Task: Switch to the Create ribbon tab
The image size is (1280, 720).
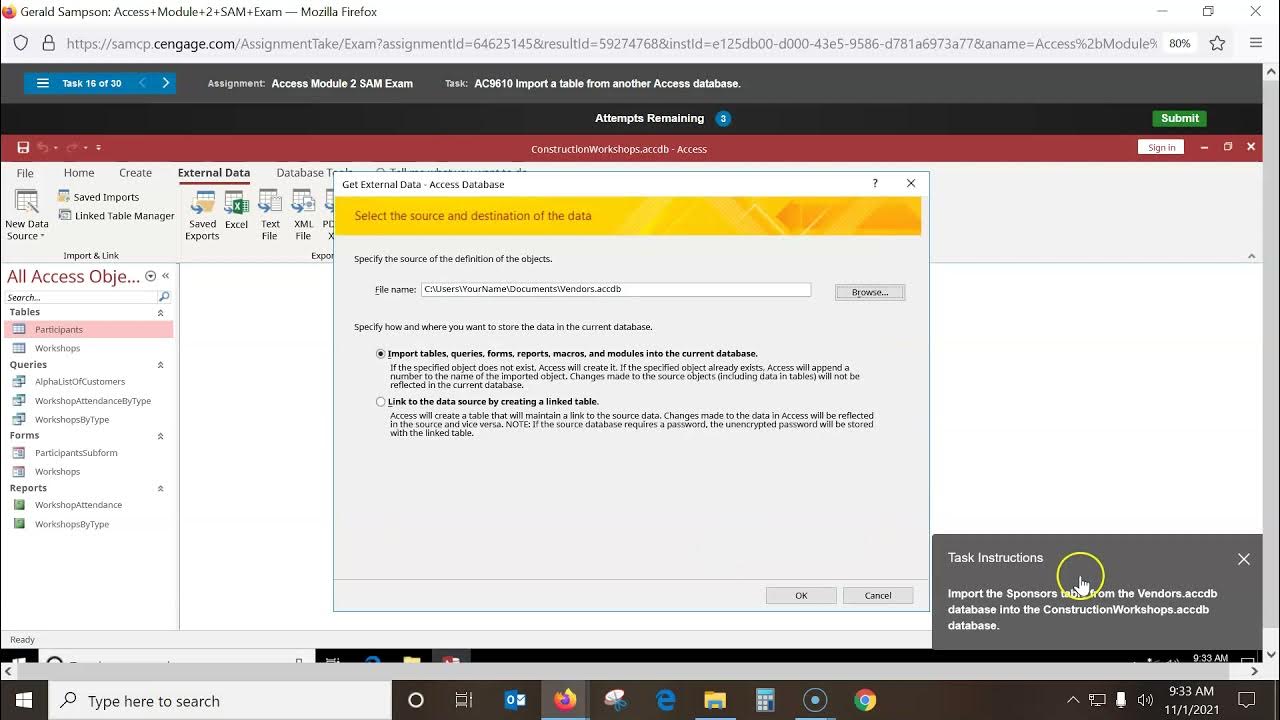Action: [x=135, y=173]
